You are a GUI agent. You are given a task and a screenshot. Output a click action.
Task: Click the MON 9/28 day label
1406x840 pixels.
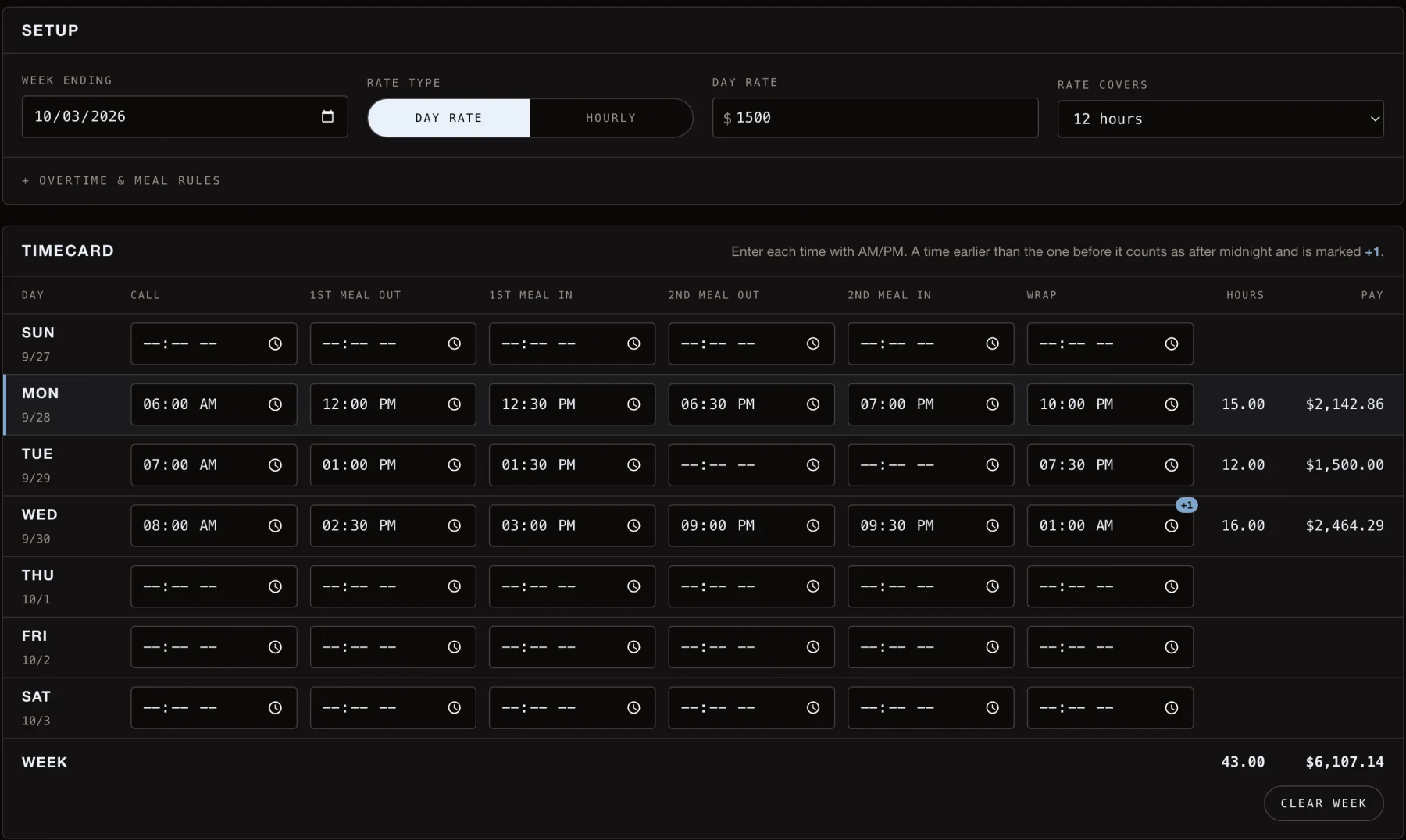[x=41, y=404]
